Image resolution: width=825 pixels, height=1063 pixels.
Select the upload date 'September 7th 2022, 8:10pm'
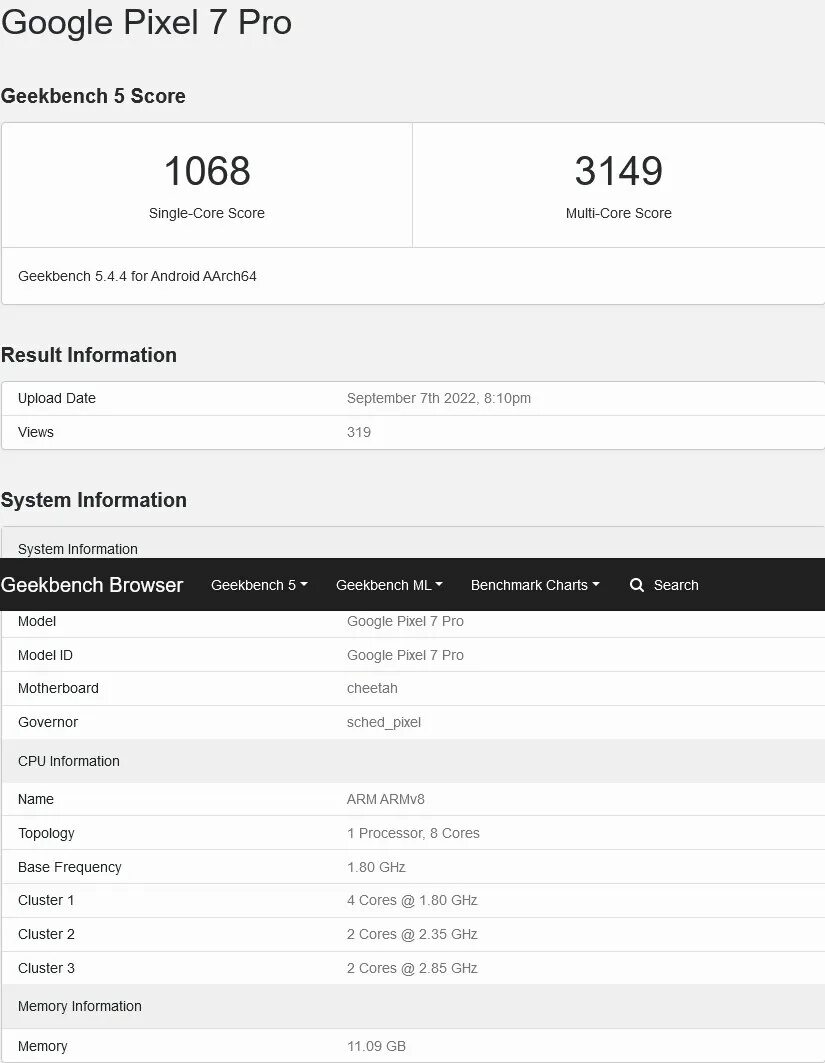439,398
